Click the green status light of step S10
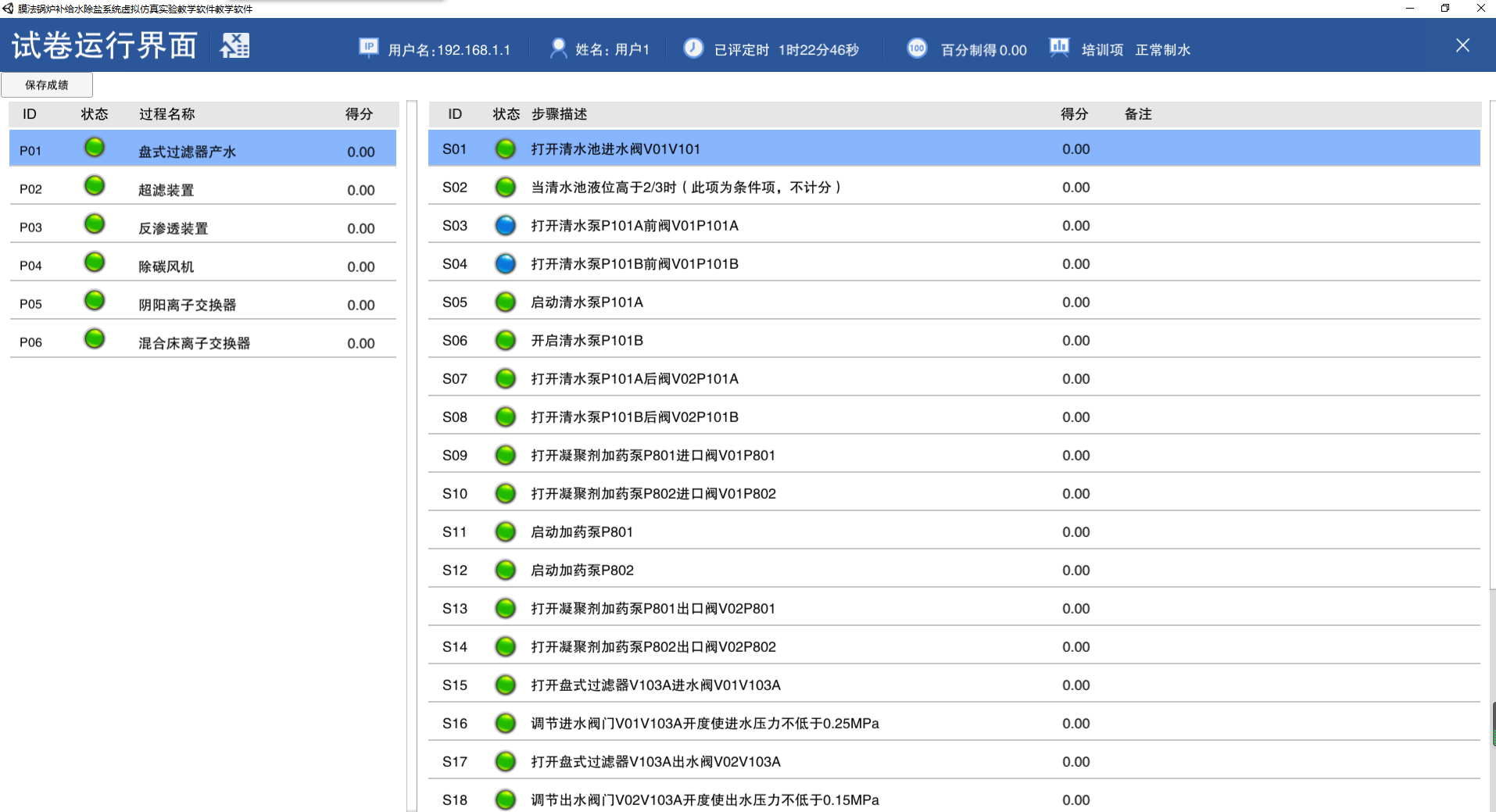Viewport: 1496px width, 812px height. (x=506, y=493)
